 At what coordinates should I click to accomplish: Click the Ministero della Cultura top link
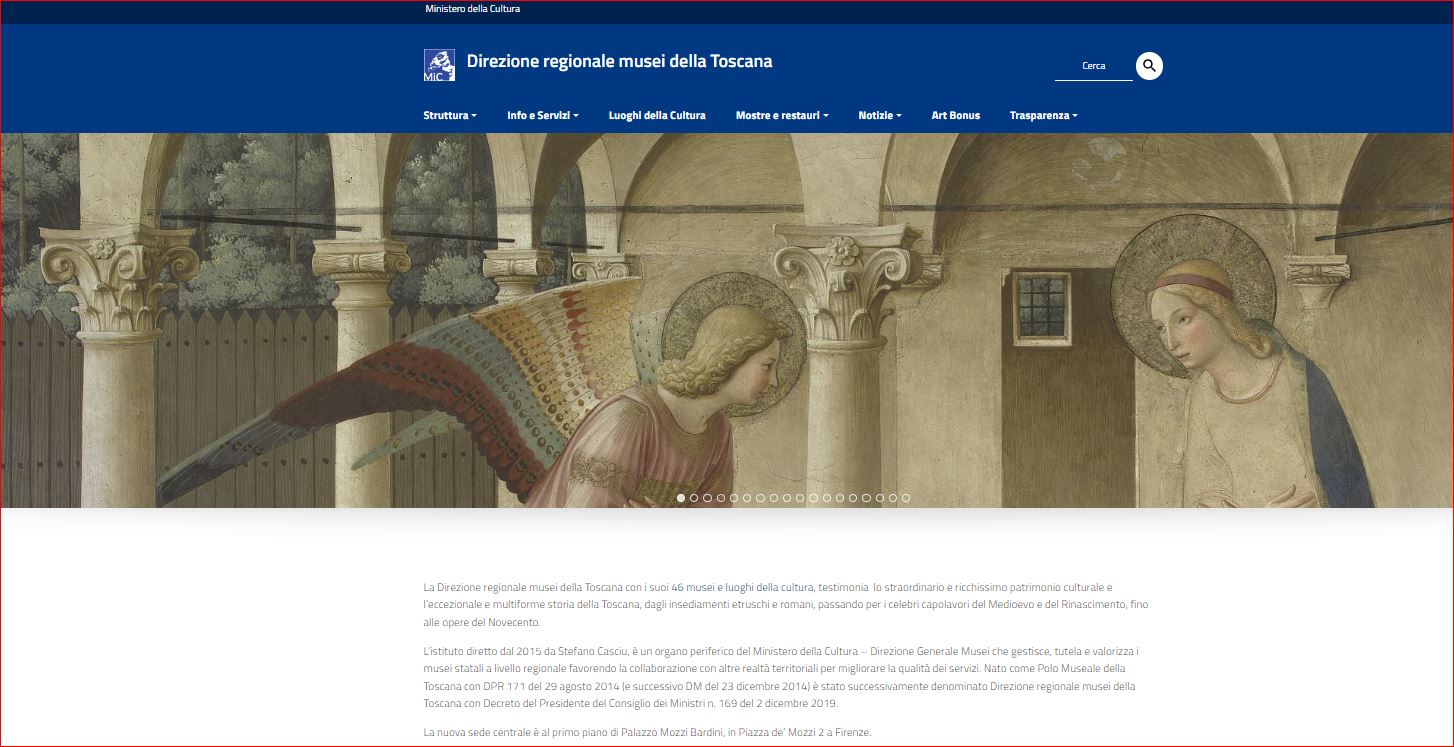click(x=472, y=9)
